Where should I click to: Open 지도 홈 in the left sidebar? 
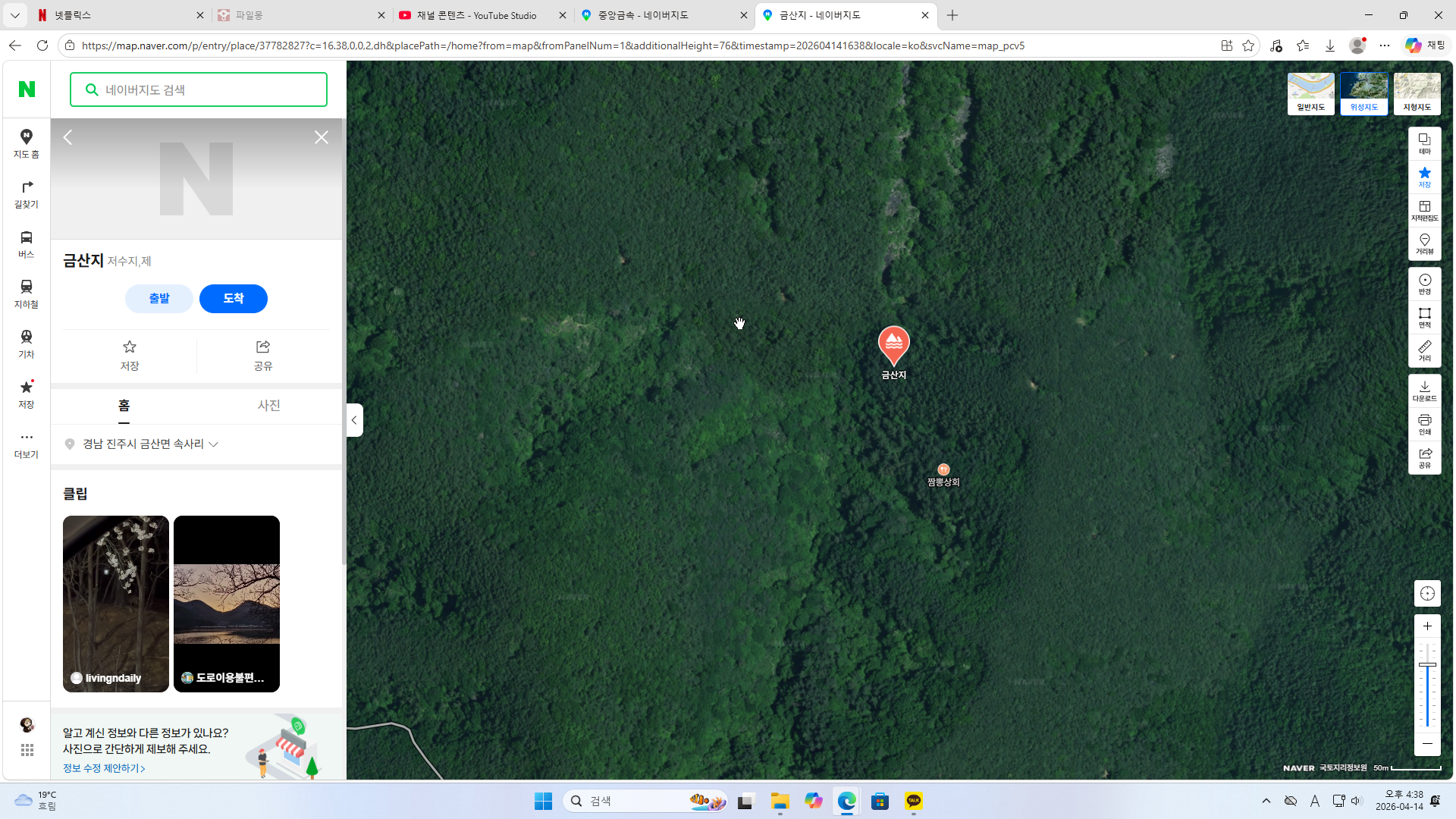27,143
